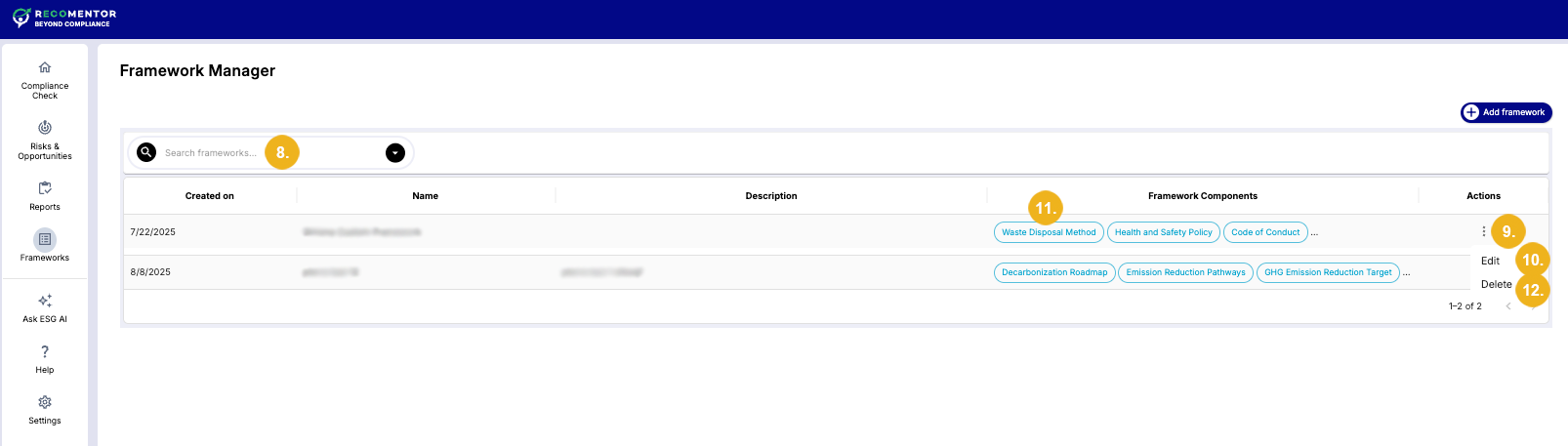The width and height of the screenshot is (1568, 446).
Task: Open actions menu for 7/22/2025 framework
Action: coord(1483,232)
